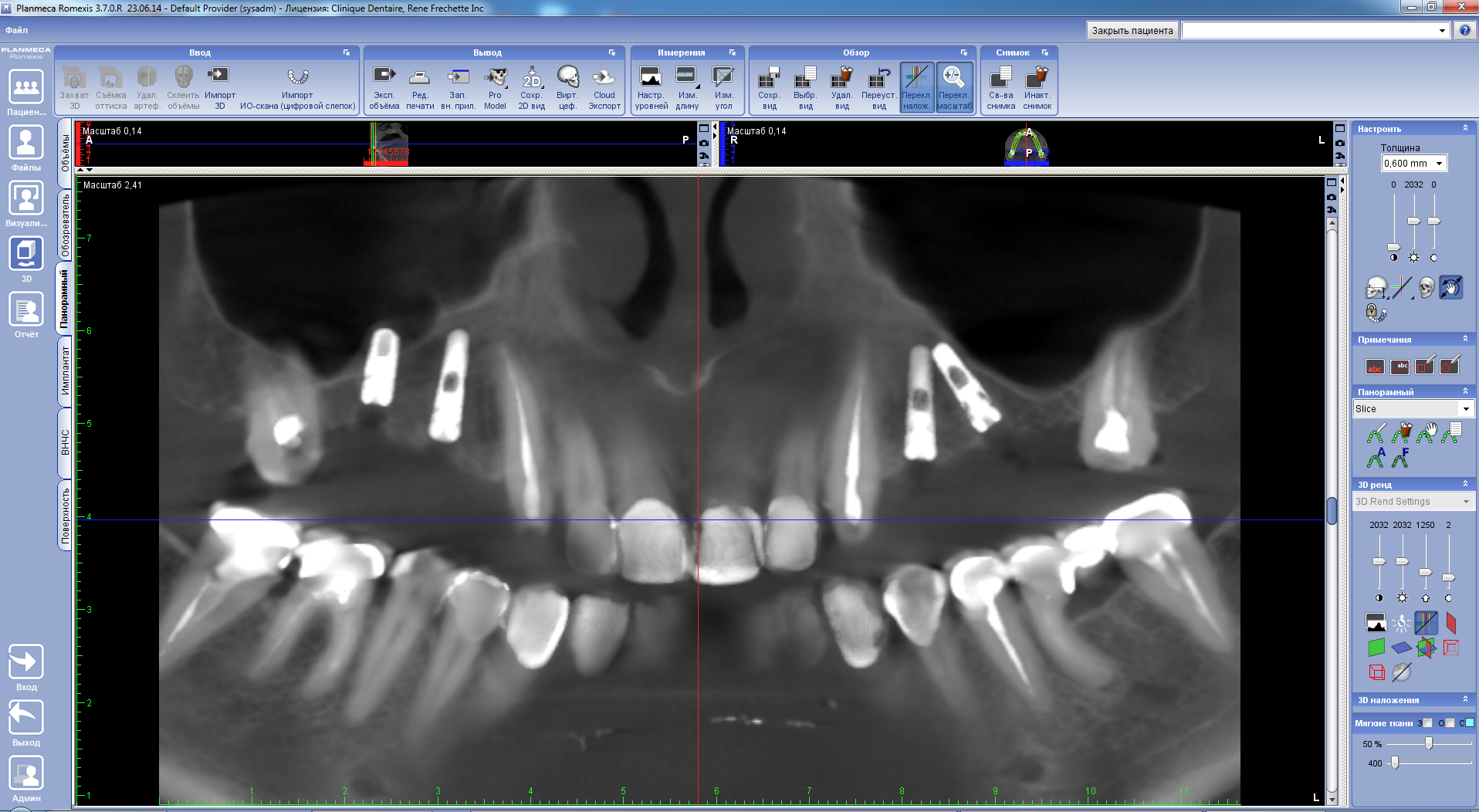The image size is (1479, 812).
Task: Click the Вход login icon
Action: coord(26,662)
